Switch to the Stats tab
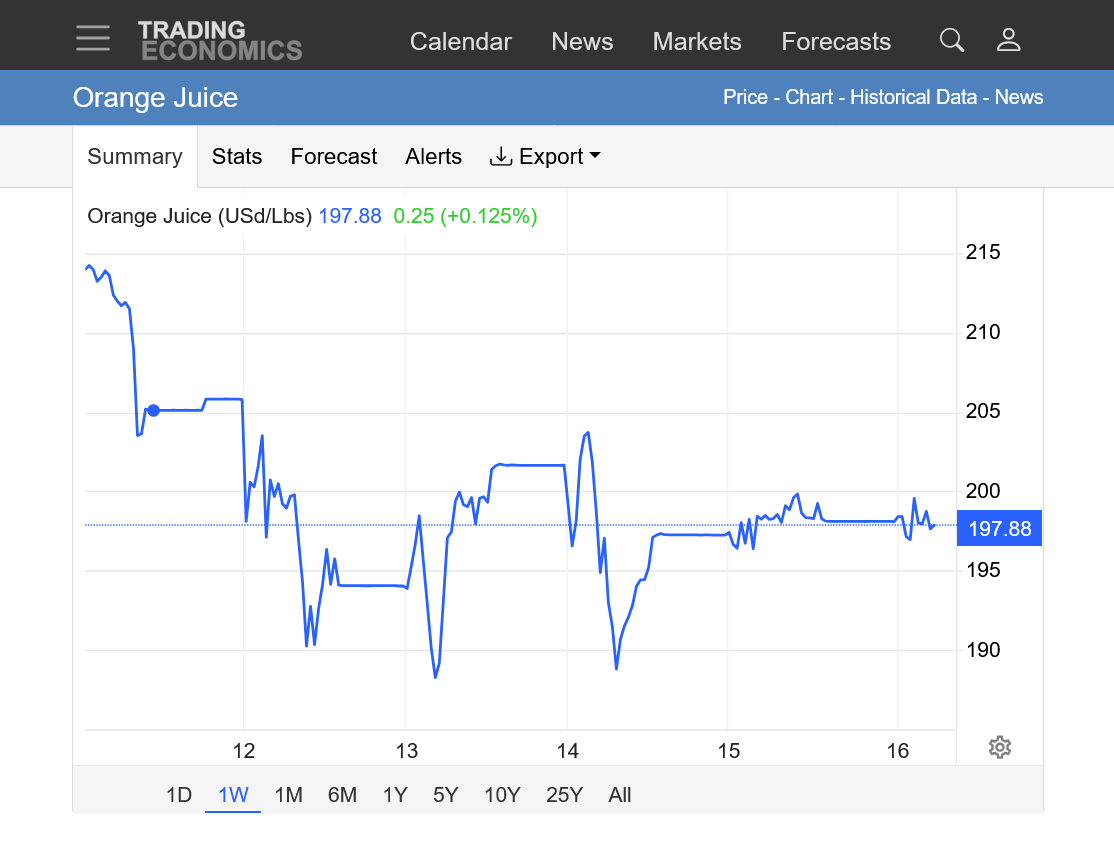This screenshot has width=1114, height=863. [237, 157]
